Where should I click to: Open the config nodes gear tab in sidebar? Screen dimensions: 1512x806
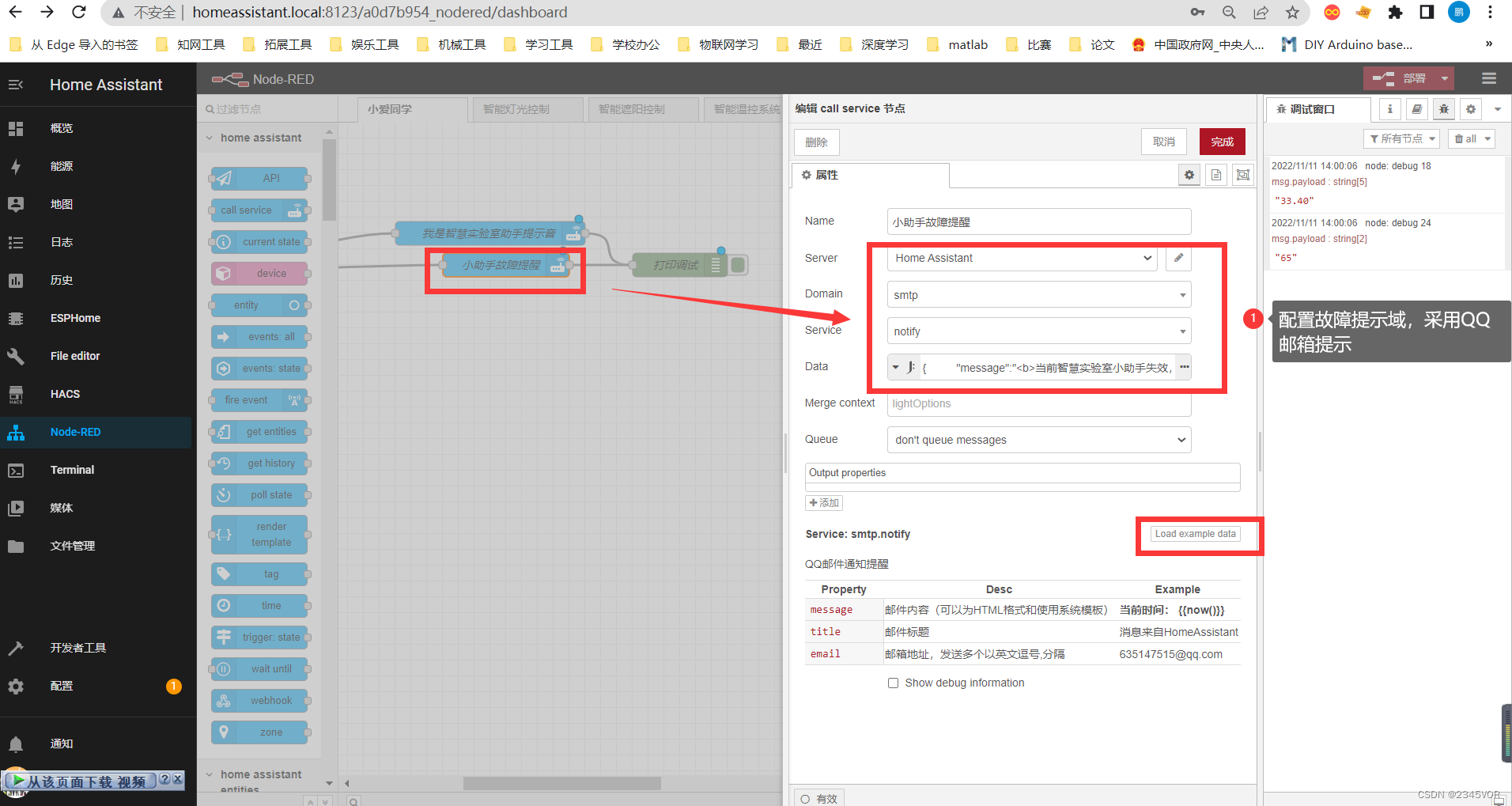click(x=1471, y=109)
